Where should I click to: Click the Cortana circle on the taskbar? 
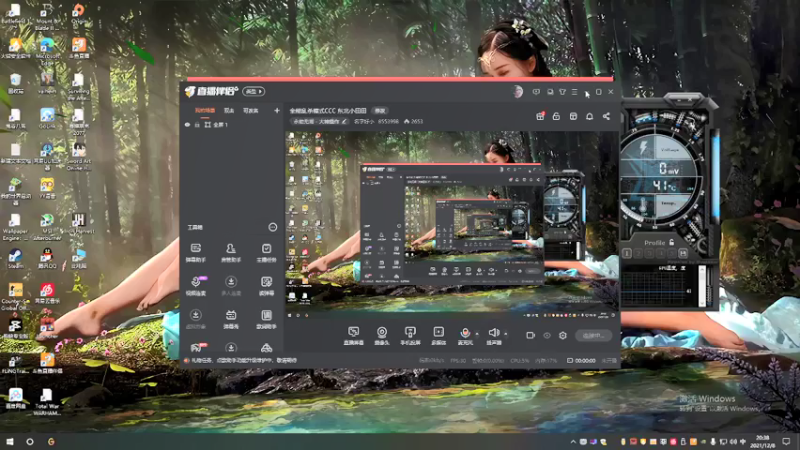coord(30,441)
